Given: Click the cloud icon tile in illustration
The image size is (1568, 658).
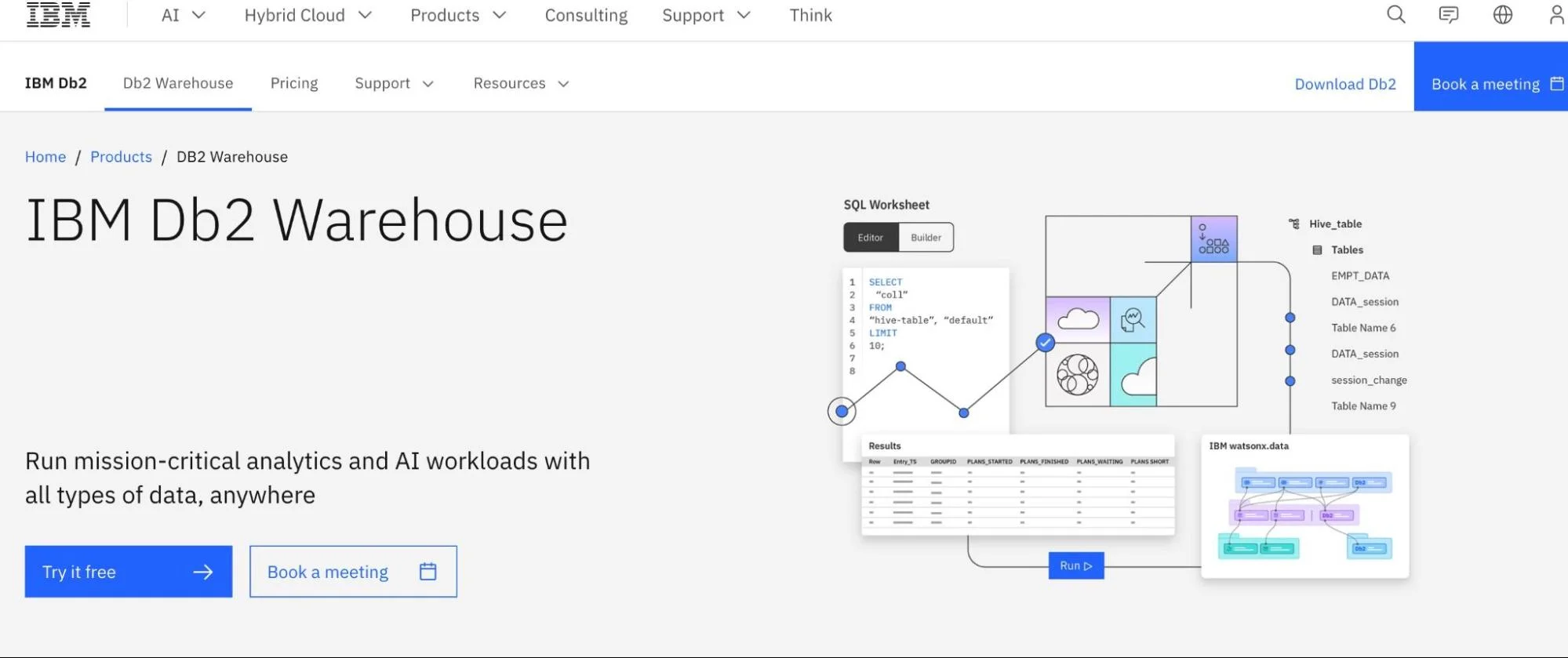Looking at the screenshot, I should 1078,319.
